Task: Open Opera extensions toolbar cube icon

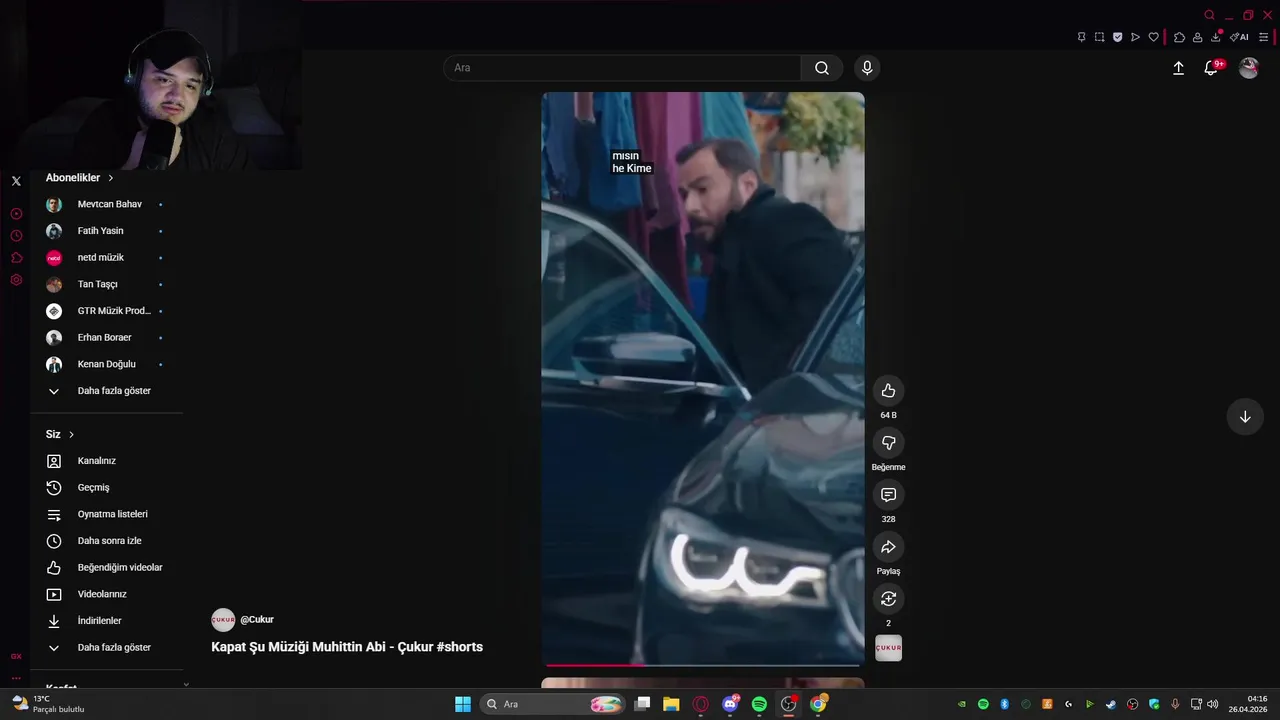Action: pos(1179,37)
